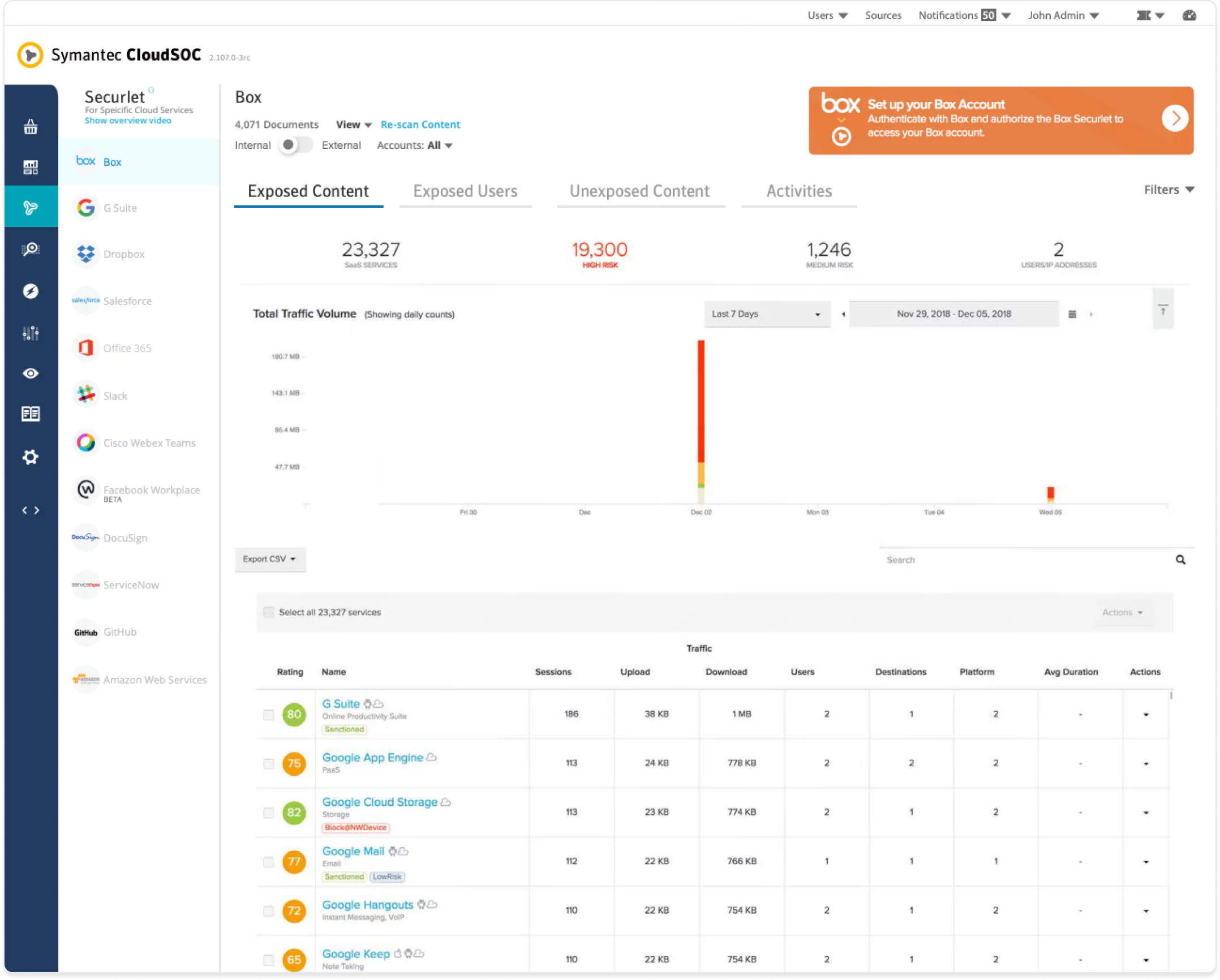Image resolution: width=1220 pixels, height=980 pixels.
Task: Open Sources in the top menu
Action: click(x=883, y=16)
